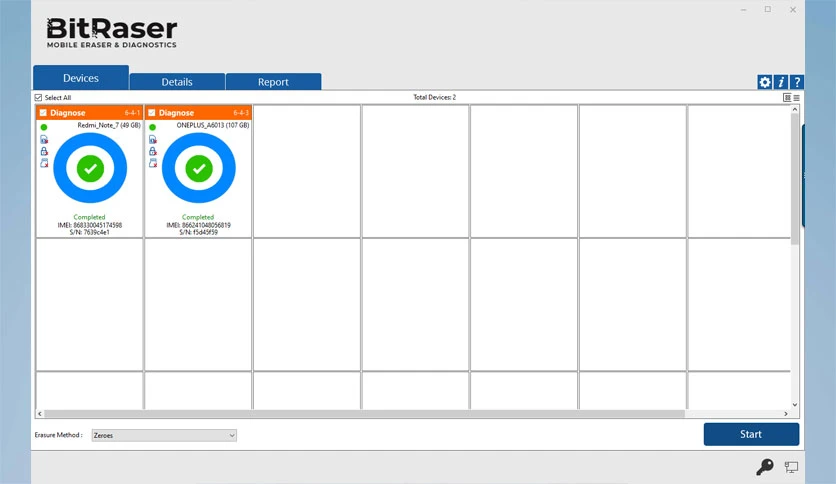Click port label 6-4-1

(x=132, y=113)
